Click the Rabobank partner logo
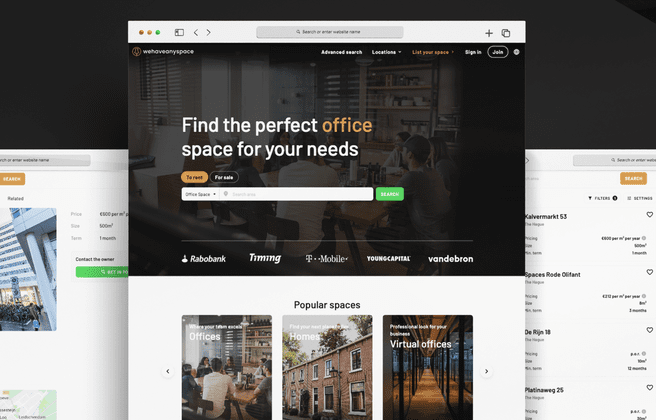The height and width of the screenshot is (420, 656). [x=204, y=259]
